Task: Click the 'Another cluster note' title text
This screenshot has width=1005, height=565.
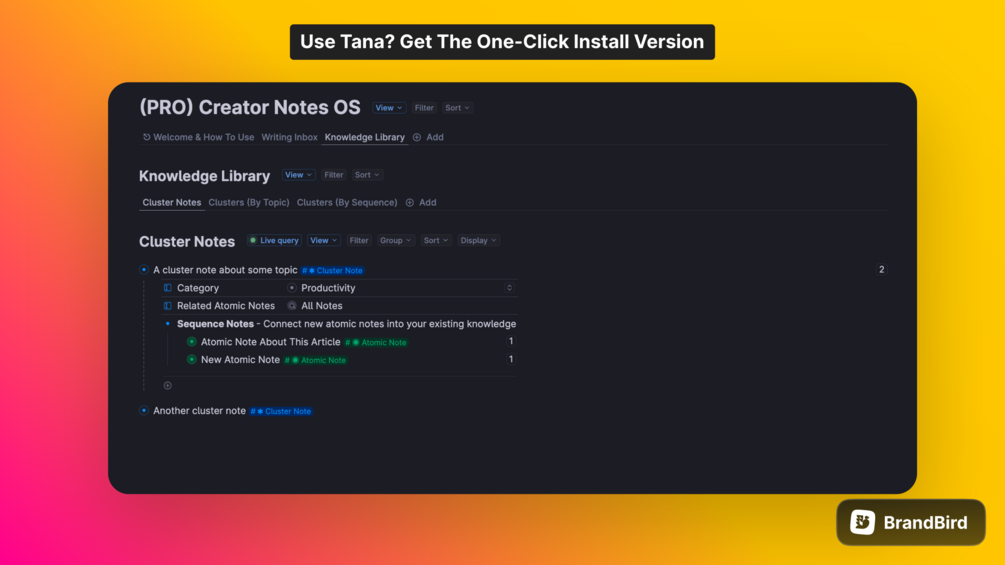Action: (x=199, y=411)
